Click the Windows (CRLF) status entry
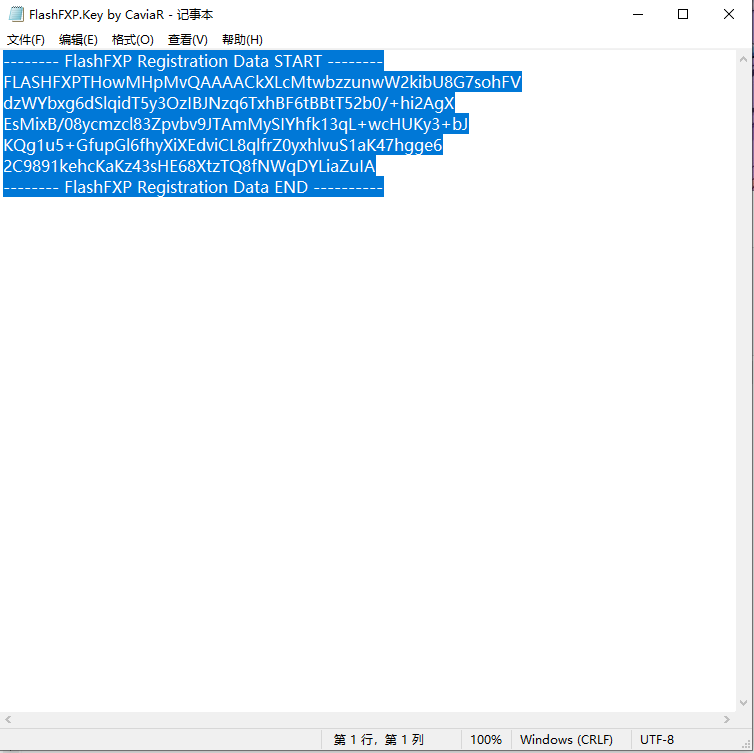 point(566,740)
